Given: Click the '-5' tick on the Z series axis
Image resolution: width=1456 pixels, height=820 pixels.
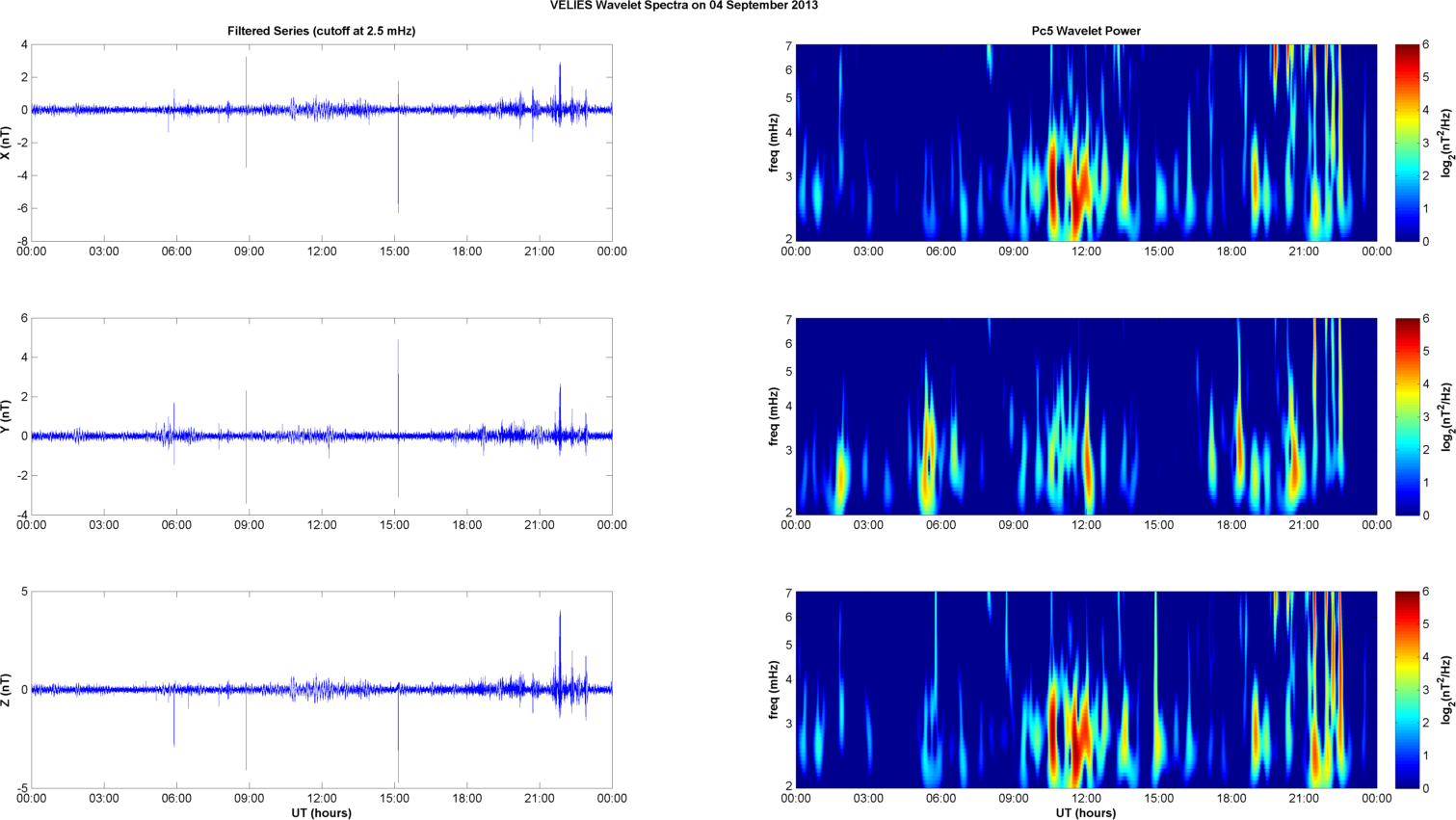Looking at the screenshot, I should pyautogui.click(x=21, y=788).
